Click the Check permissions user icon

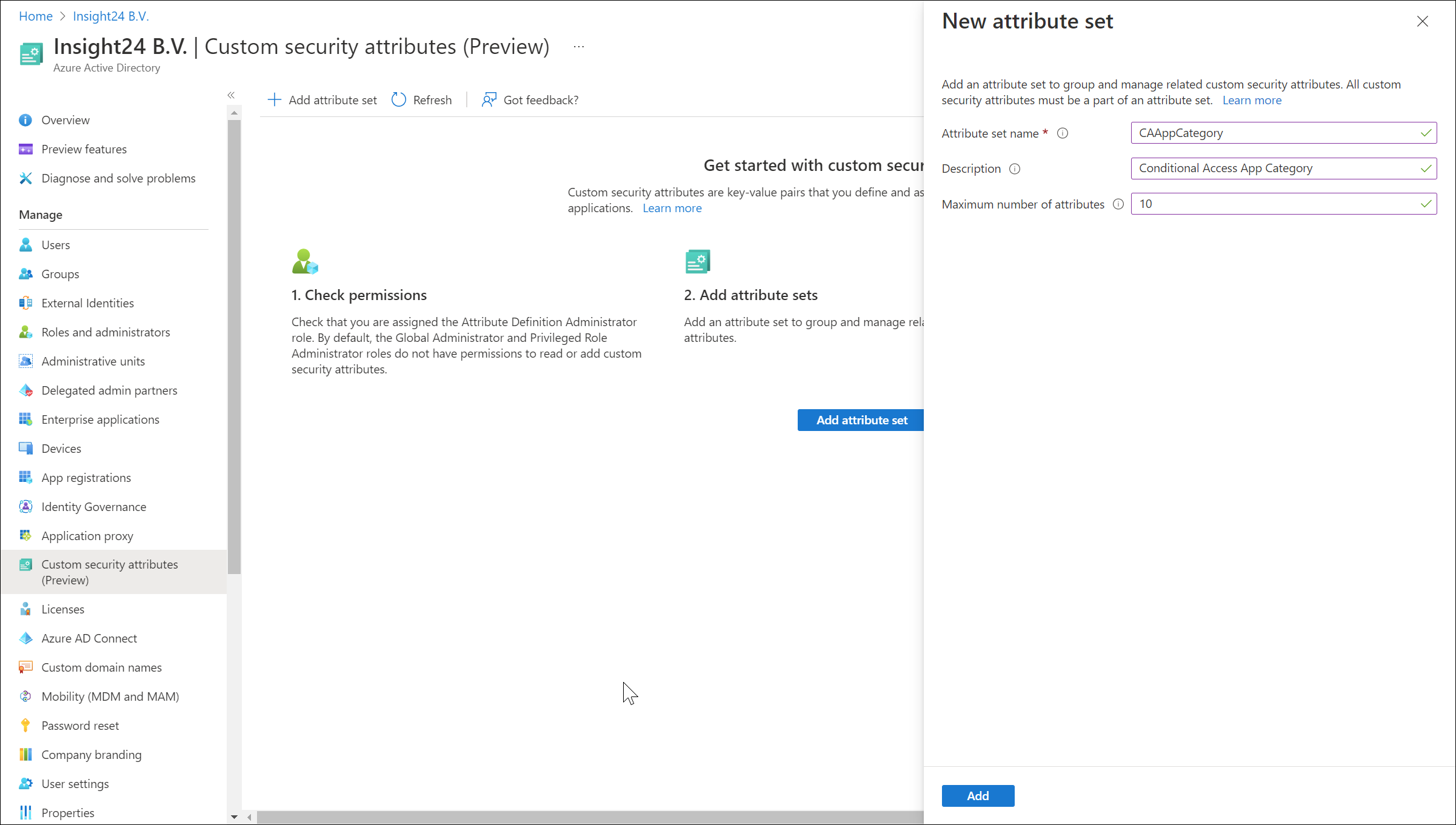(305, 261)
